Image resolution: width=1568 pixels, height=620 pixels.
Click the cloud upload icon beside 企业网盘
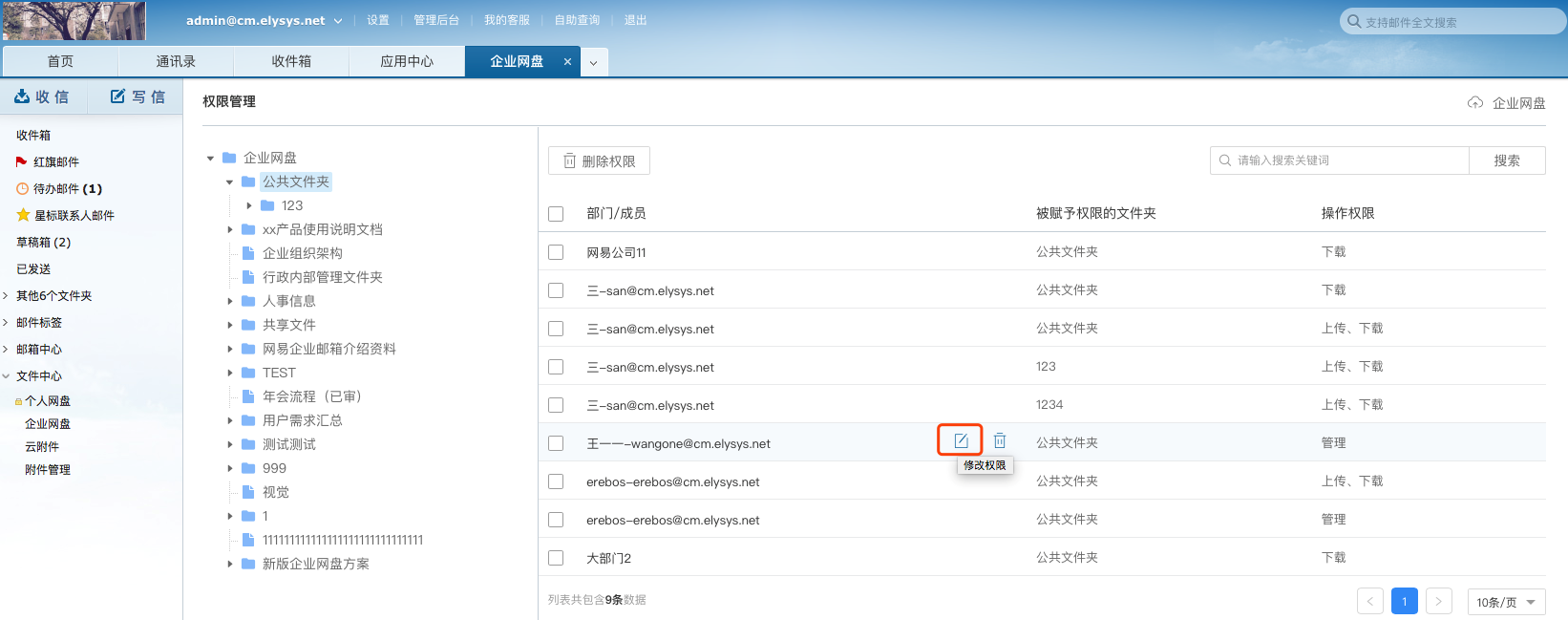tap(1475, 103)
